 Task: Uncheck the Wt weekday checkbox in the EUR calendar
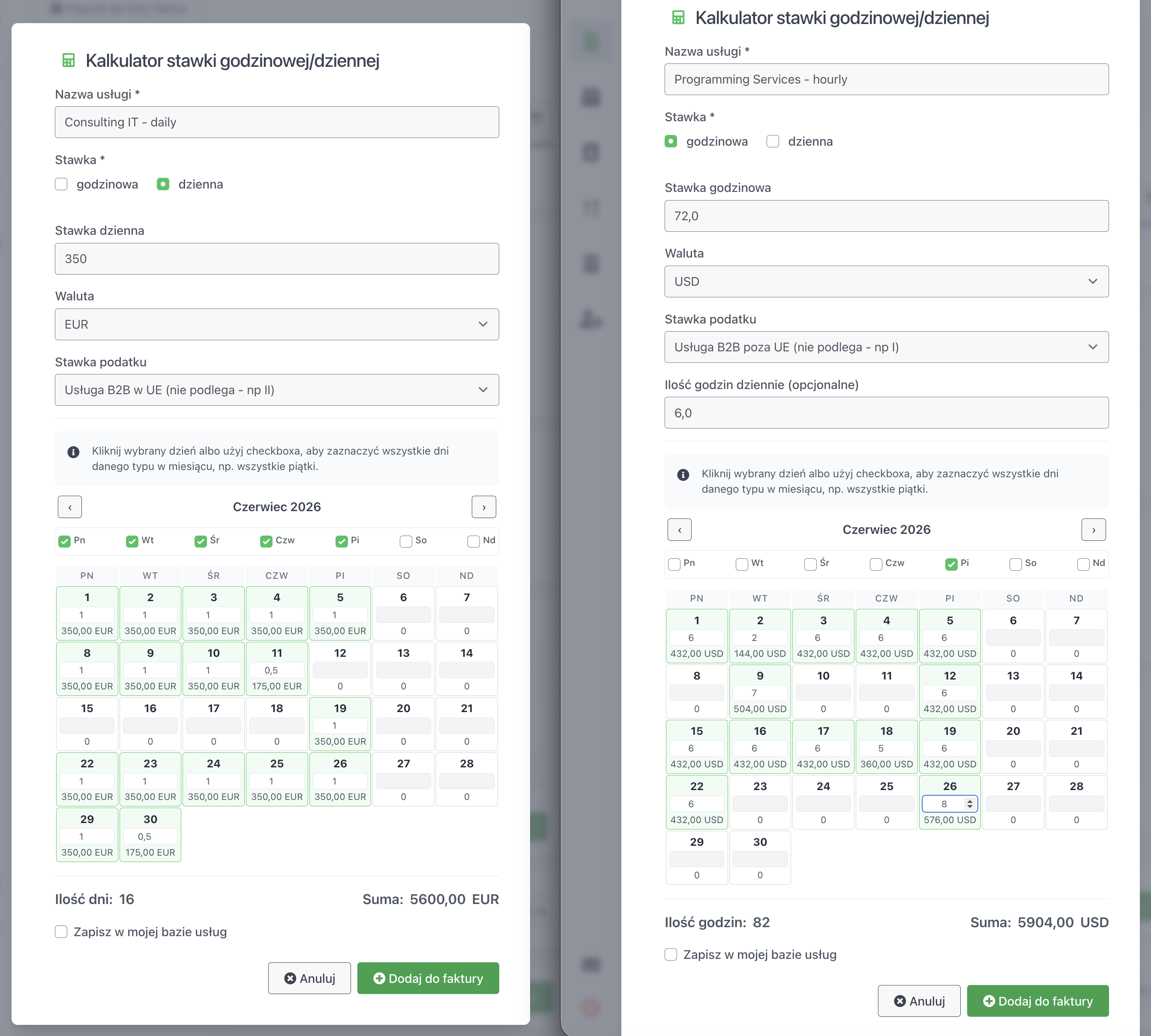132,541
